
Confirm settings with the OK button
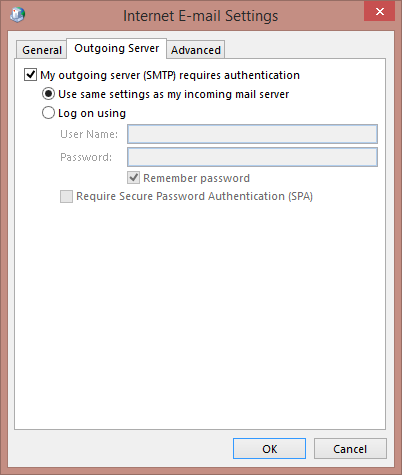pyautogui.click(x=269, y=449)
